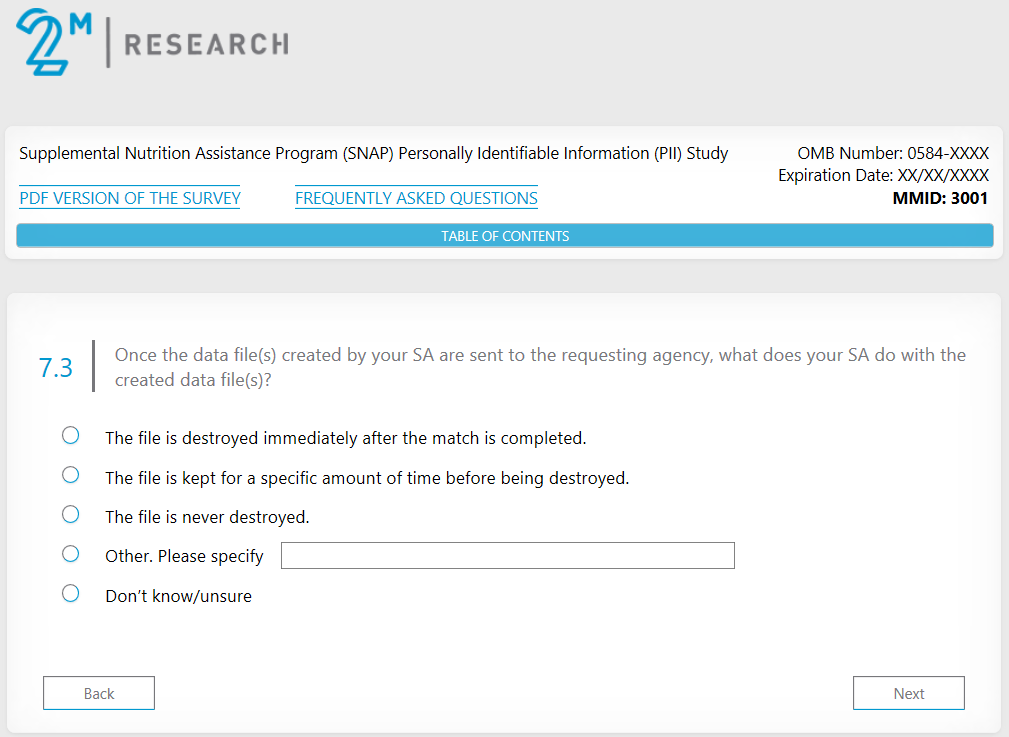Screen dimensions: 1009x737
Task: Choose 'kept for a specific amount of time' option
Action: coord(71,475)
